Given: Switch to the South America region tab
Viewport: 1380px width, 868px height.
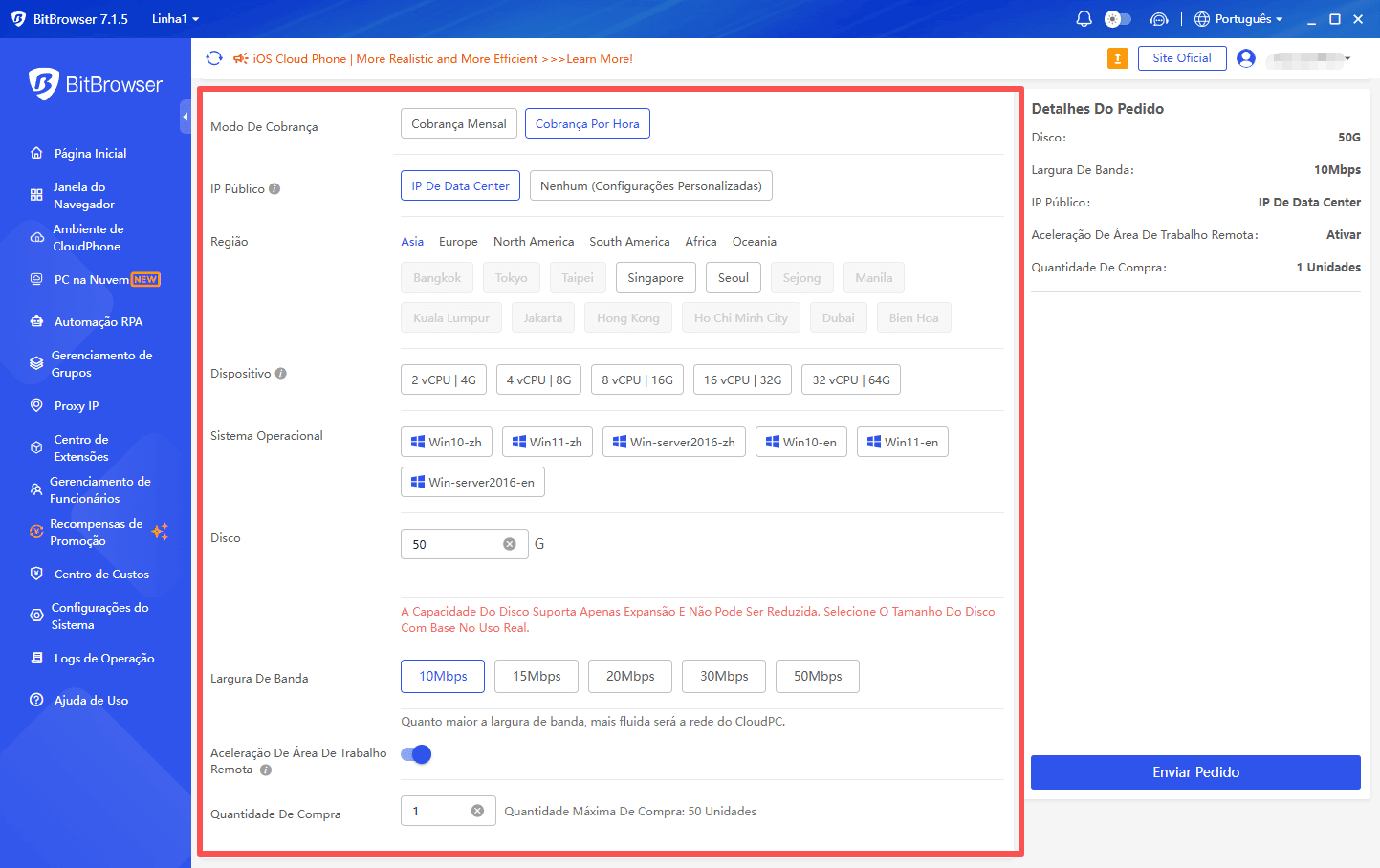Looking at the screenshot, I should [629, 242].
